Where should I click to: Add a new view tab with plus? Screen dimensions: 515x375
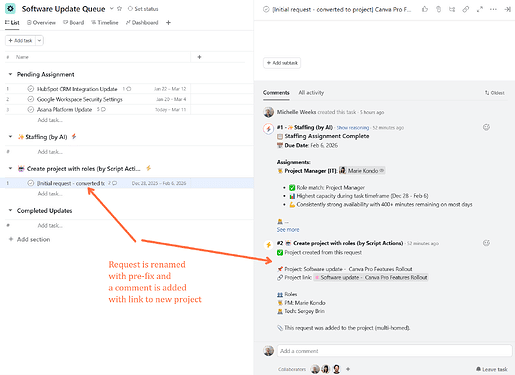tap(168, 23)
